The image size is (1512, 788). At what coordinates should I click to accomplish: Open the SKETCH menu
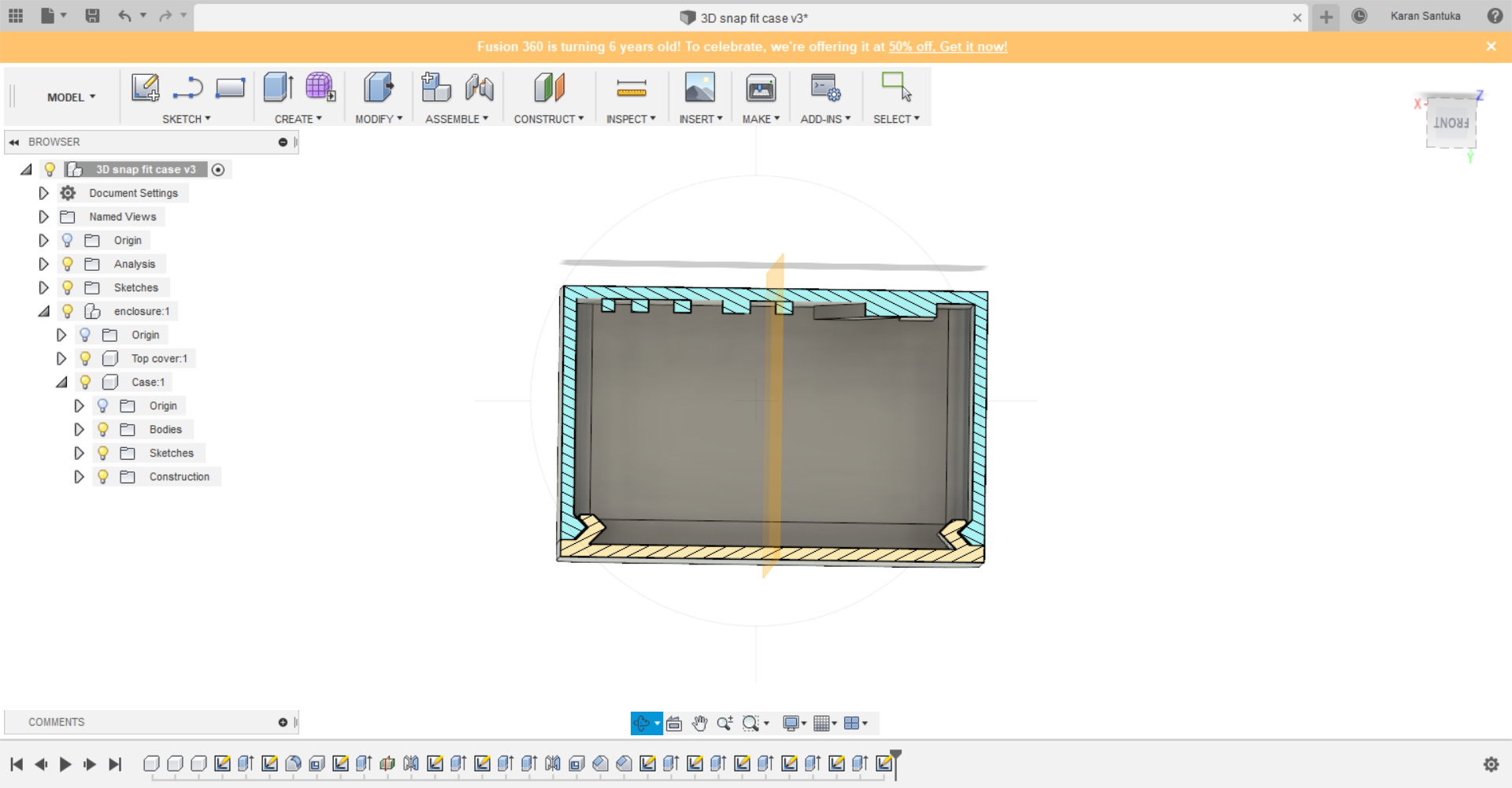(187, 119)
